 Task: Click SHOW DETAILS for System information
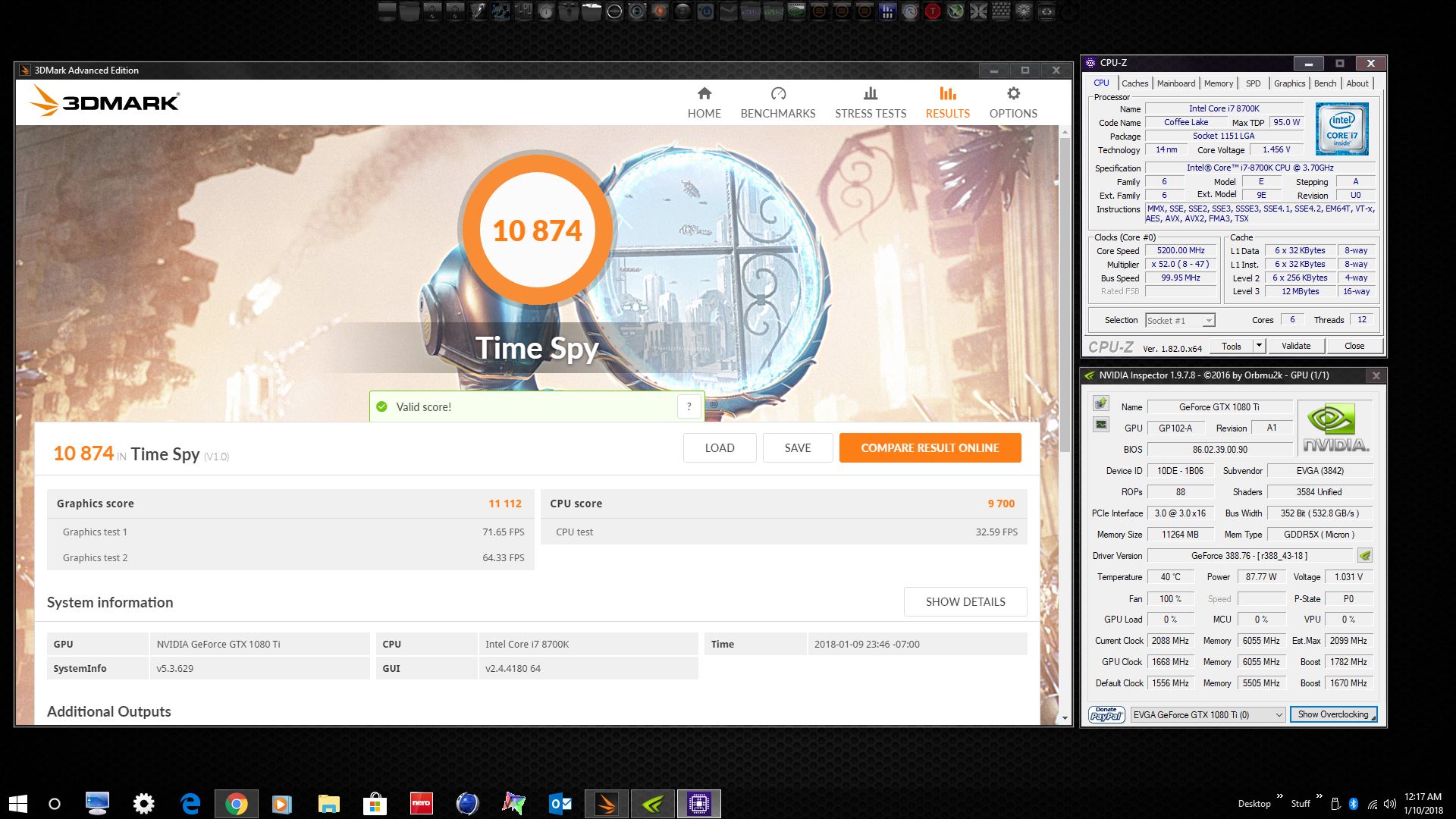click(x=965, y=601)
